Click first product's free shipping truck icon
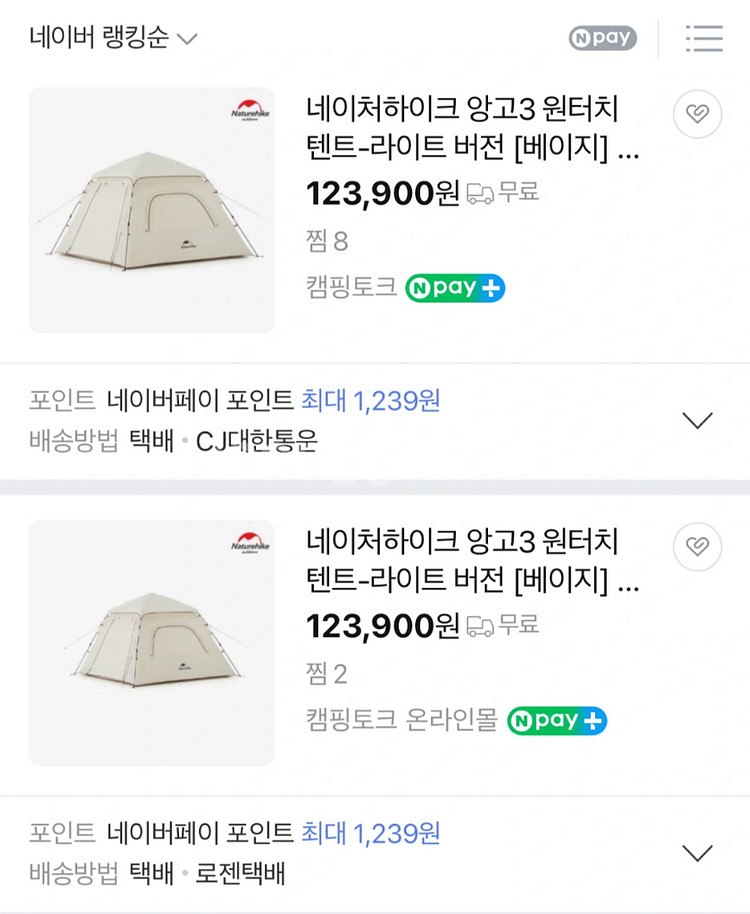This screenshot has width=750, height=914. (480, 193)
